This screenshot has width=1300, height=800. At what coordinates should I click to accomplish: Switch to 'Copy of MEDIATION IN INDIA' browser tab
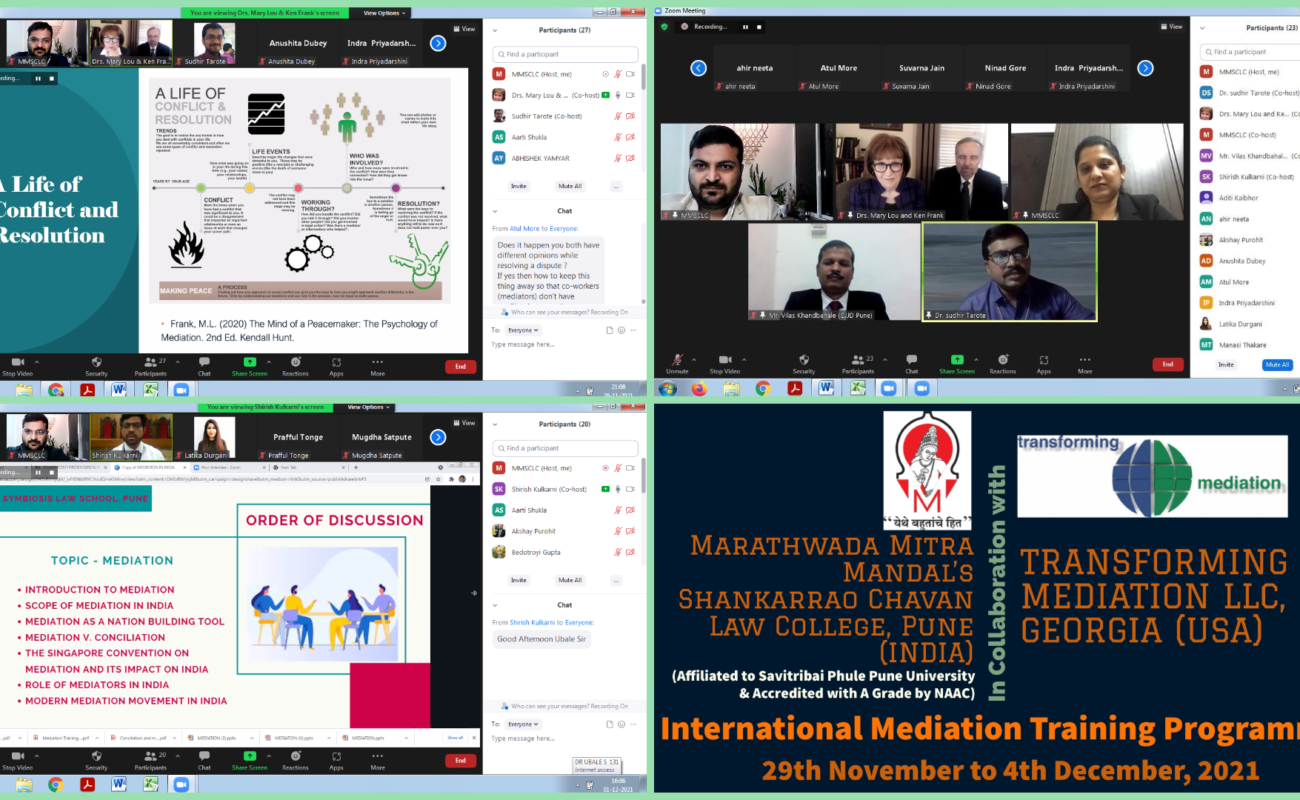[x=150, y=467]
